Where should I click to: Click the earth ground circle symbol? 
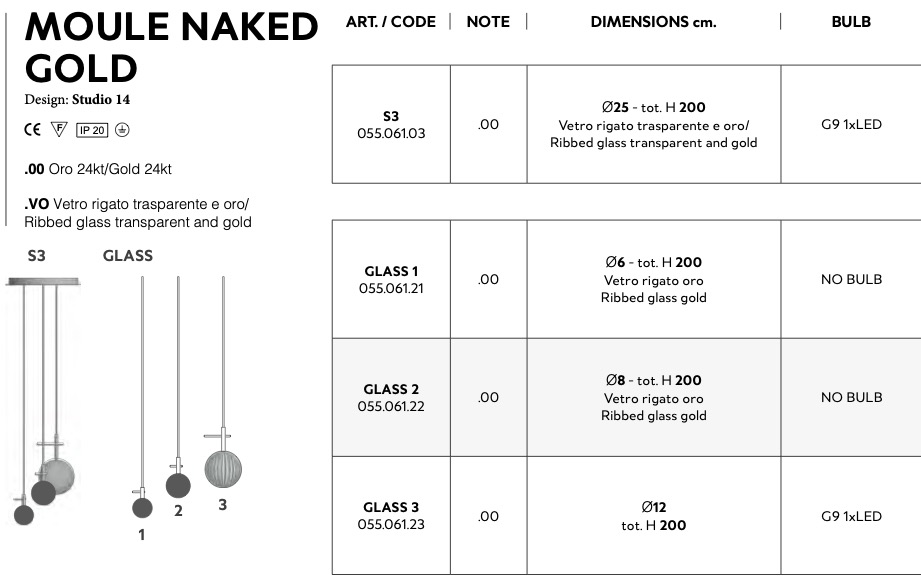pos(122,130)
